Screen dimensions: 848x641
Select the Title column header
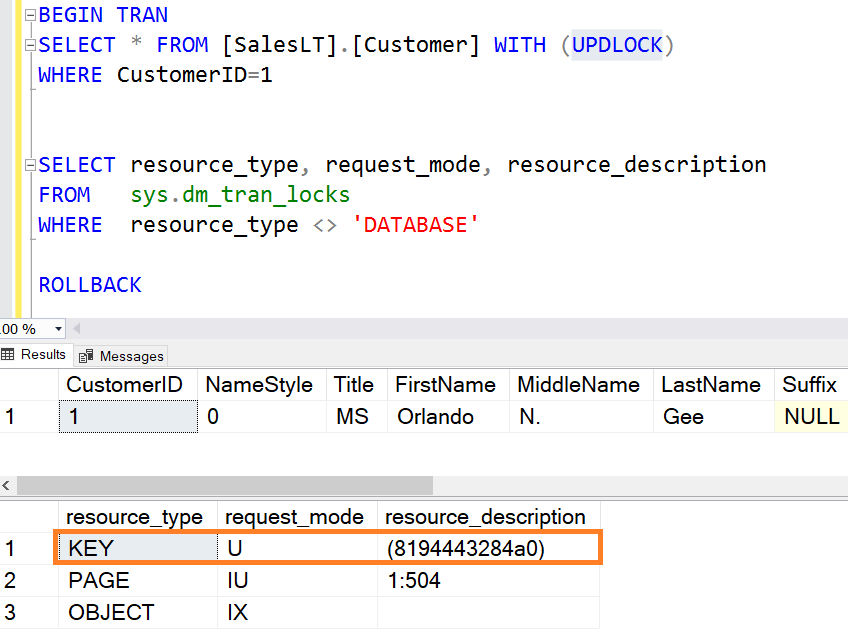(x=357, y=385)
